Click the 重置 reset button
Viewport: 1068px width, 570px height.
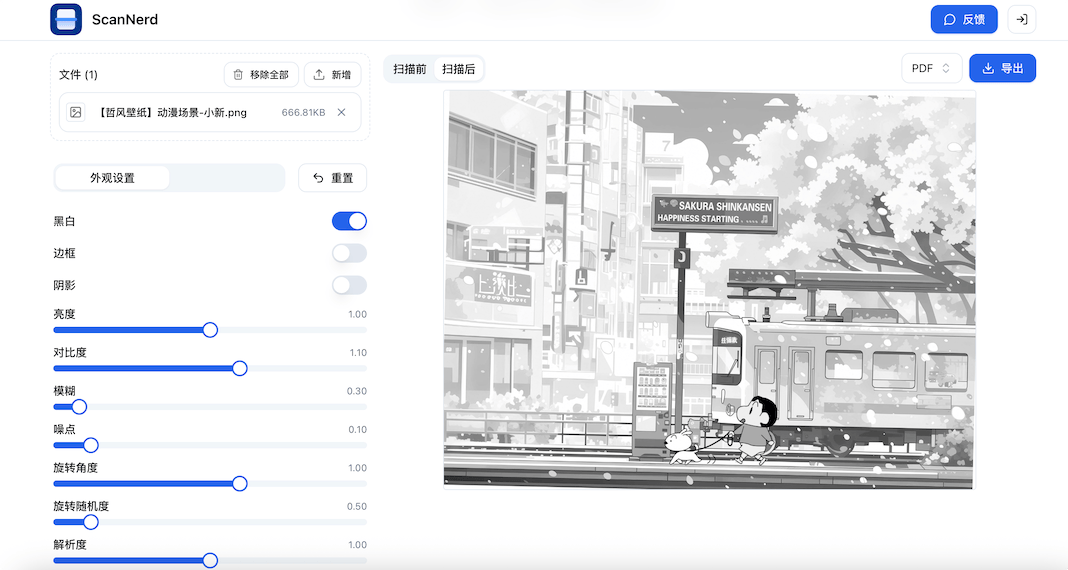coord(332,178)
